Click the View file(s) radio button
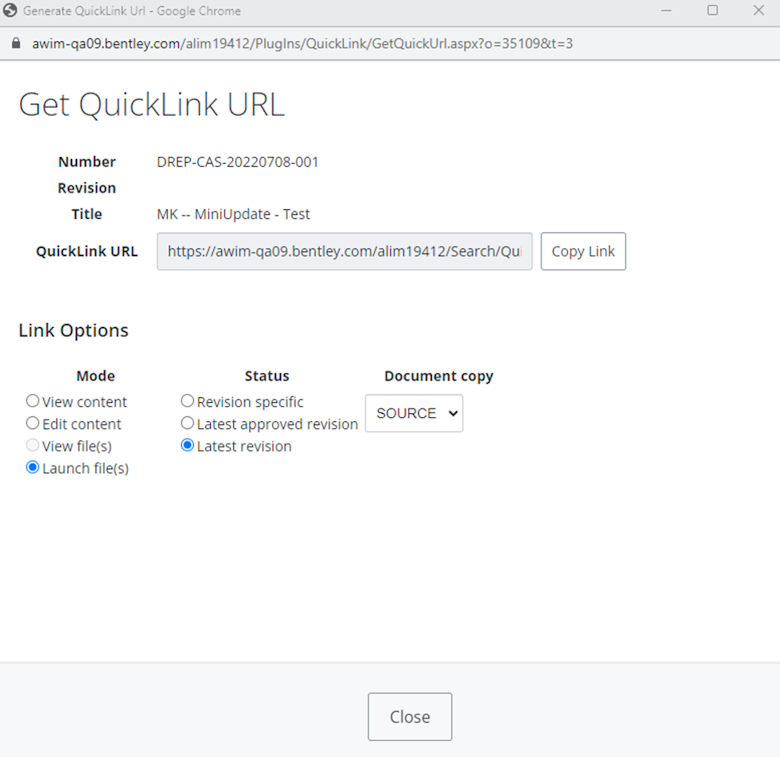The image size is (780, 757). click(33, 446)
